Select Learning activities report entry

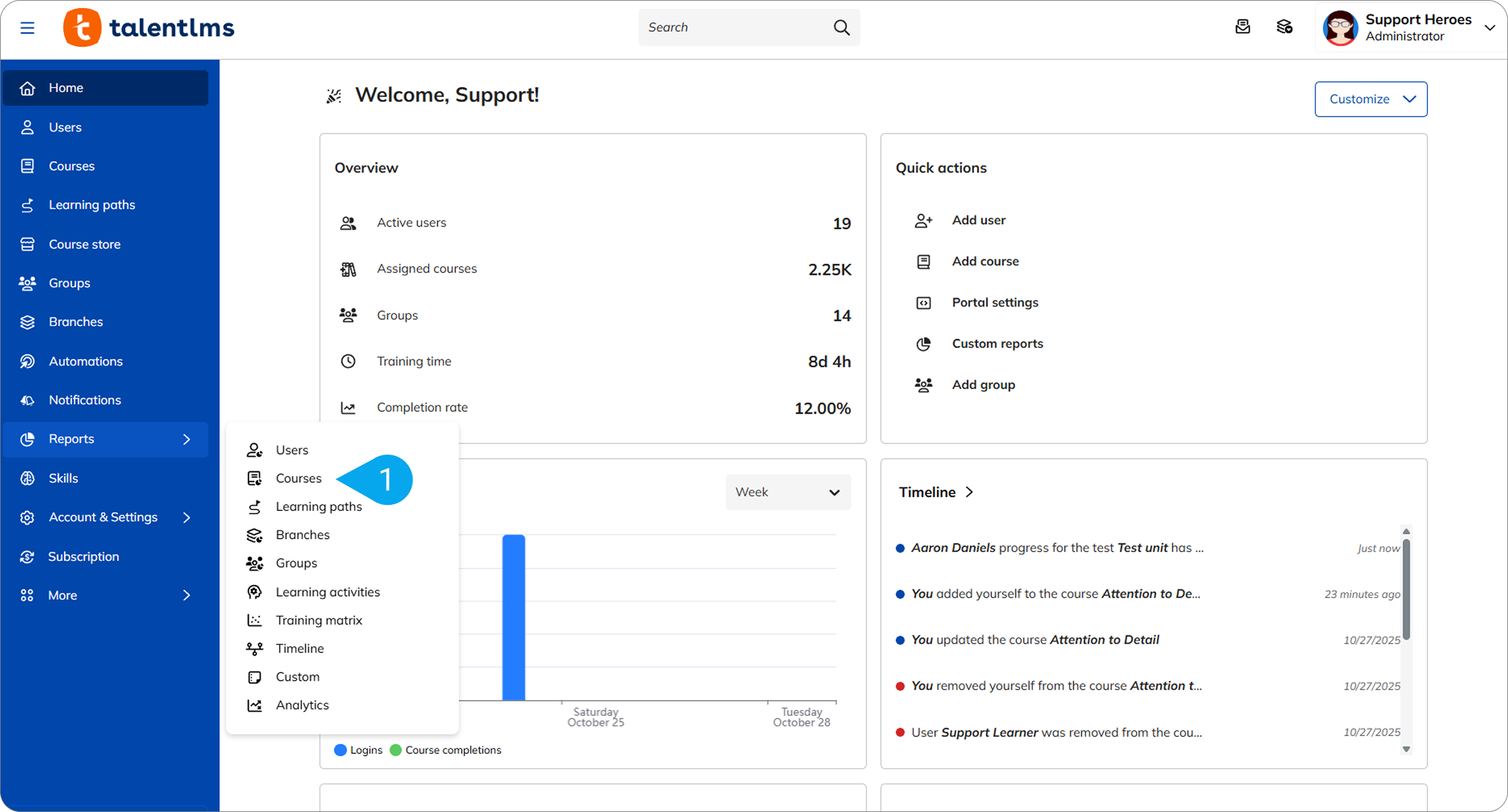tap(328, 592)
